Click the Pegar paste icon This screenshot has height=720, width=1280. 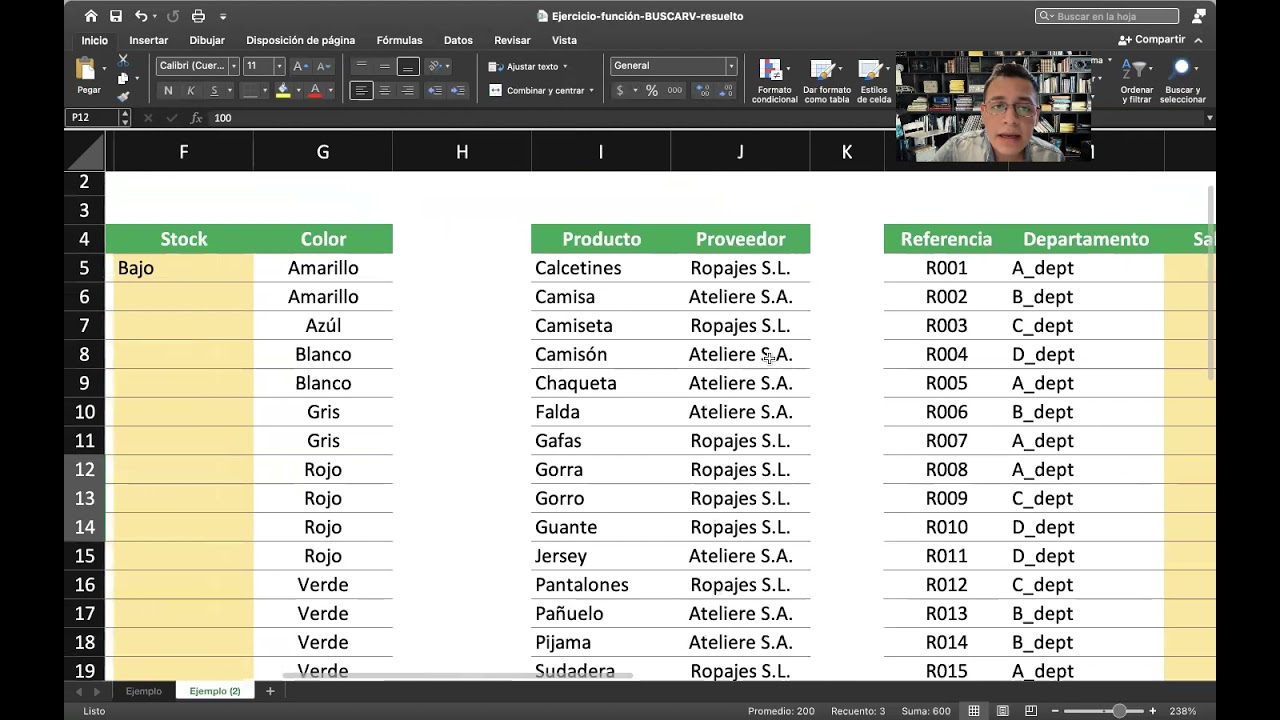(87, 69)
